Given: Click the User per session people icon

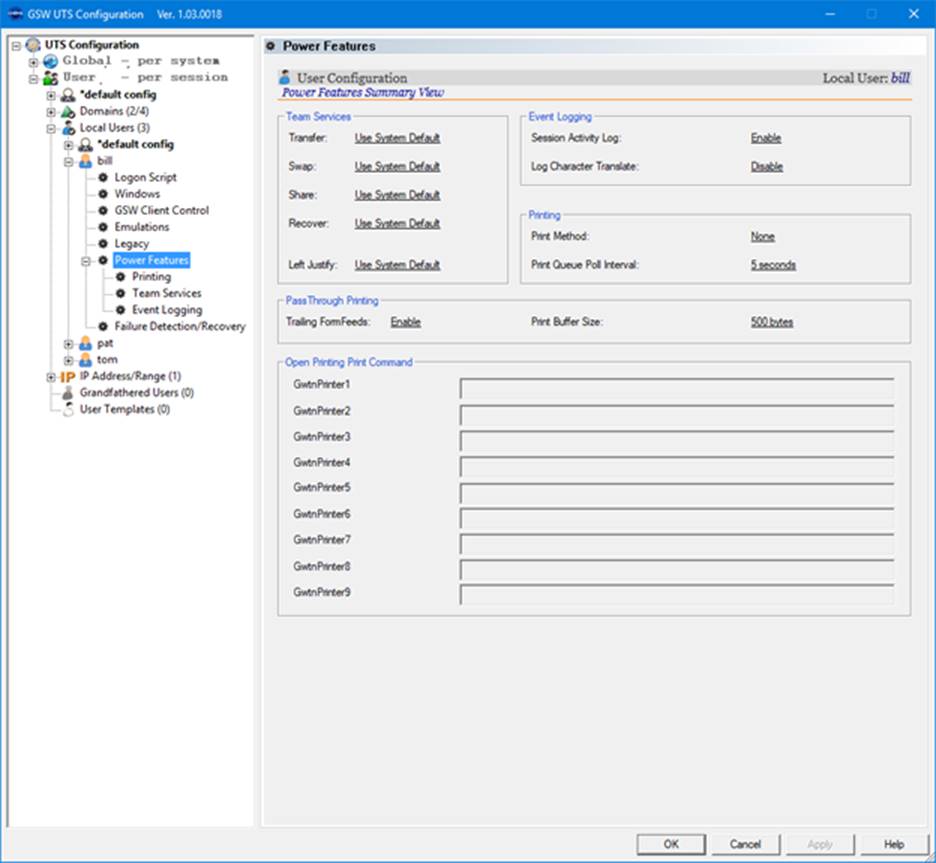Looking at the screenshot, I should (x=51, y=78).
